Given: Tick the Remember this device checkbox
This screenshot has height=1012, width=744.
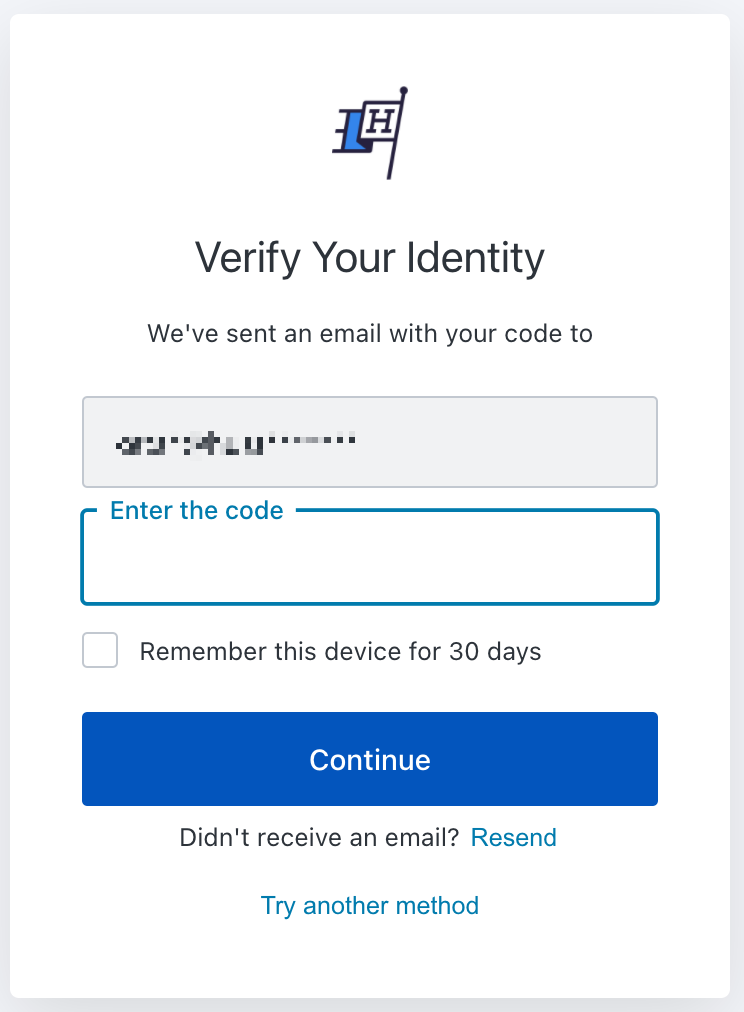Looking at the screenshot, I should click(100, 650).
